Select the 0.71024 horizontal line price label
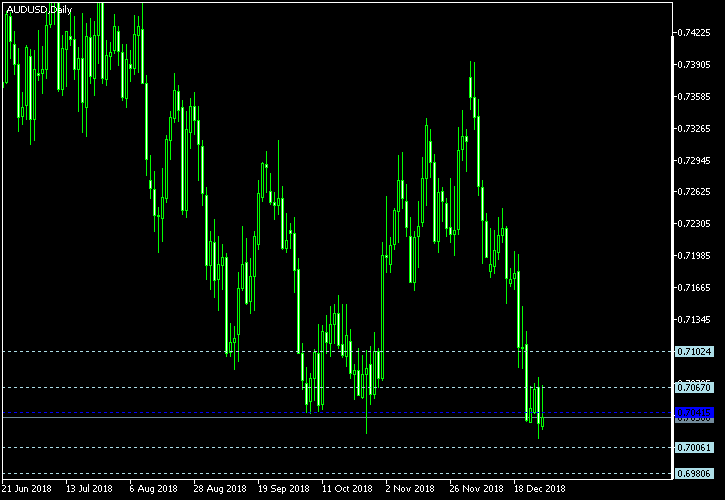 click(694, 352)
